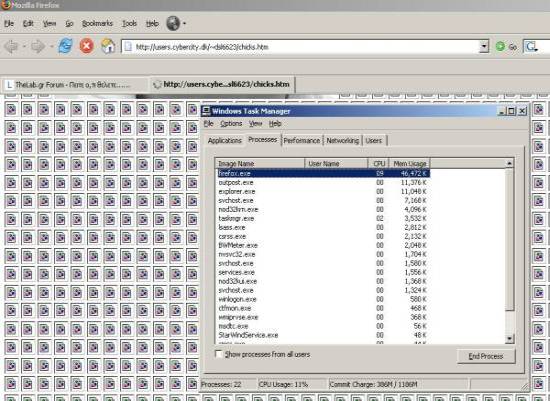The height and width of the screenshot is (401, 550).
Task: Click the process list scrollbar up arrow
Action: click(509, 163)
